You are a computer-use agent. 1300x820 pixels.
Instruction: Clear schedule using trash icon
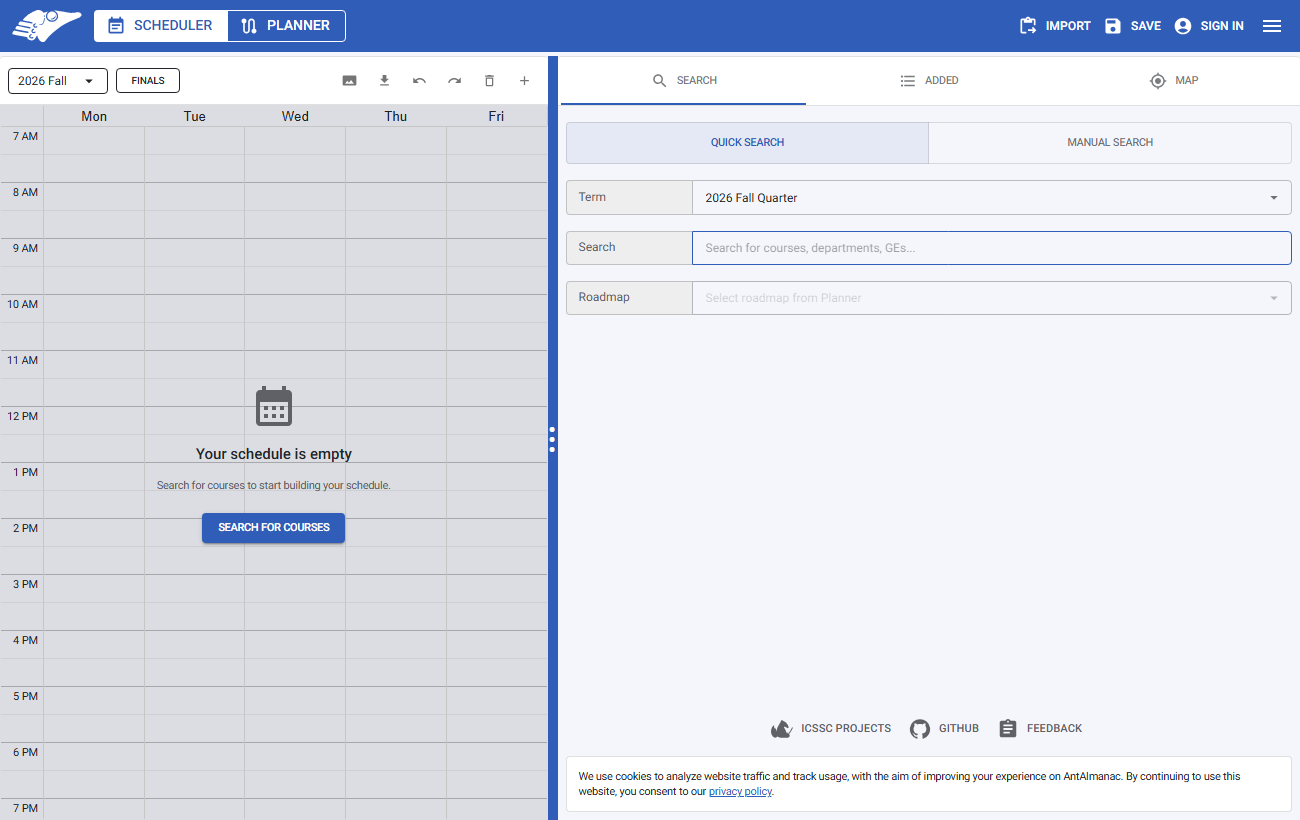489,81
